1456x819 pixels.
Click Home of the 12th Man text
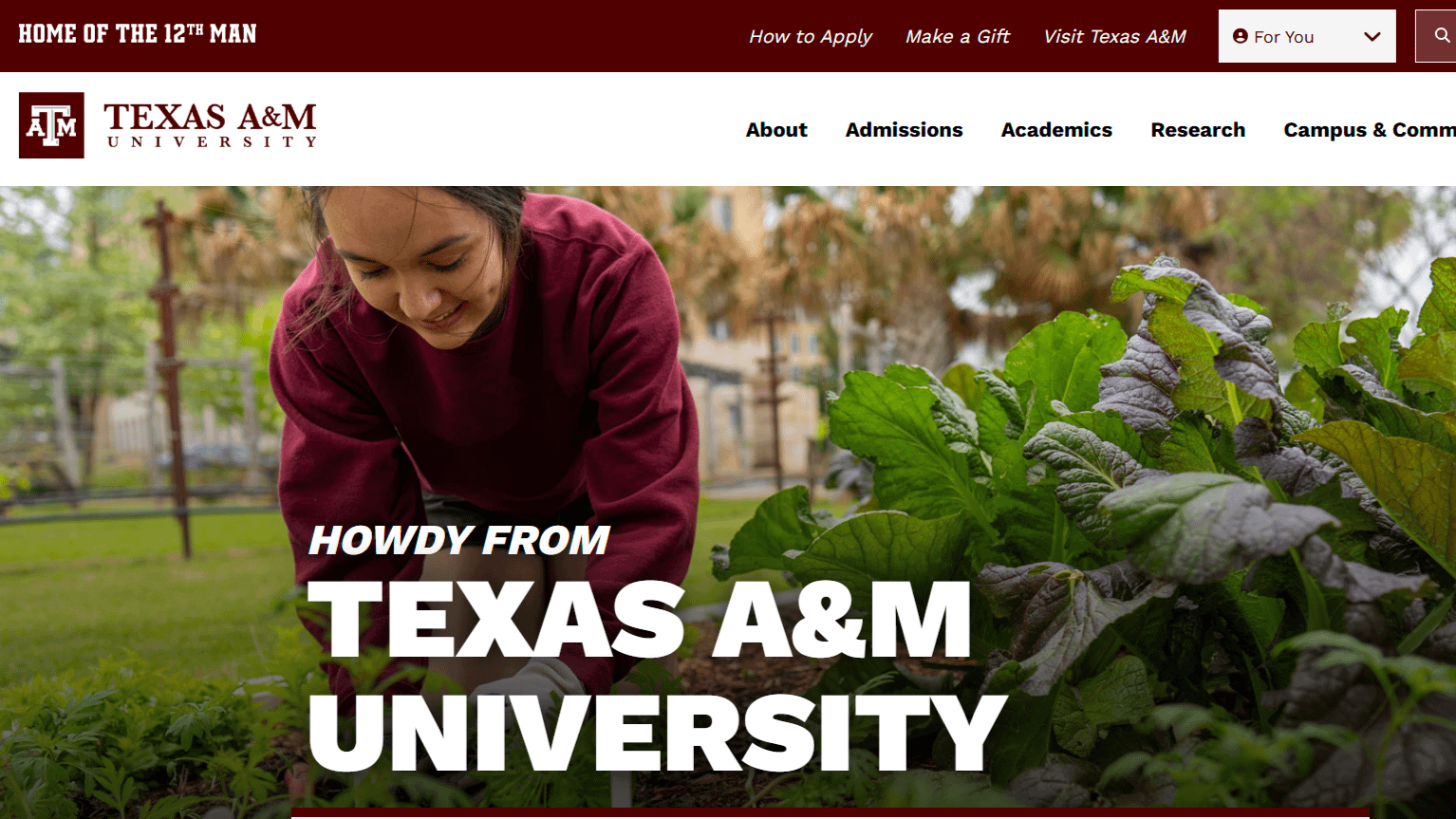coord(138,34)
